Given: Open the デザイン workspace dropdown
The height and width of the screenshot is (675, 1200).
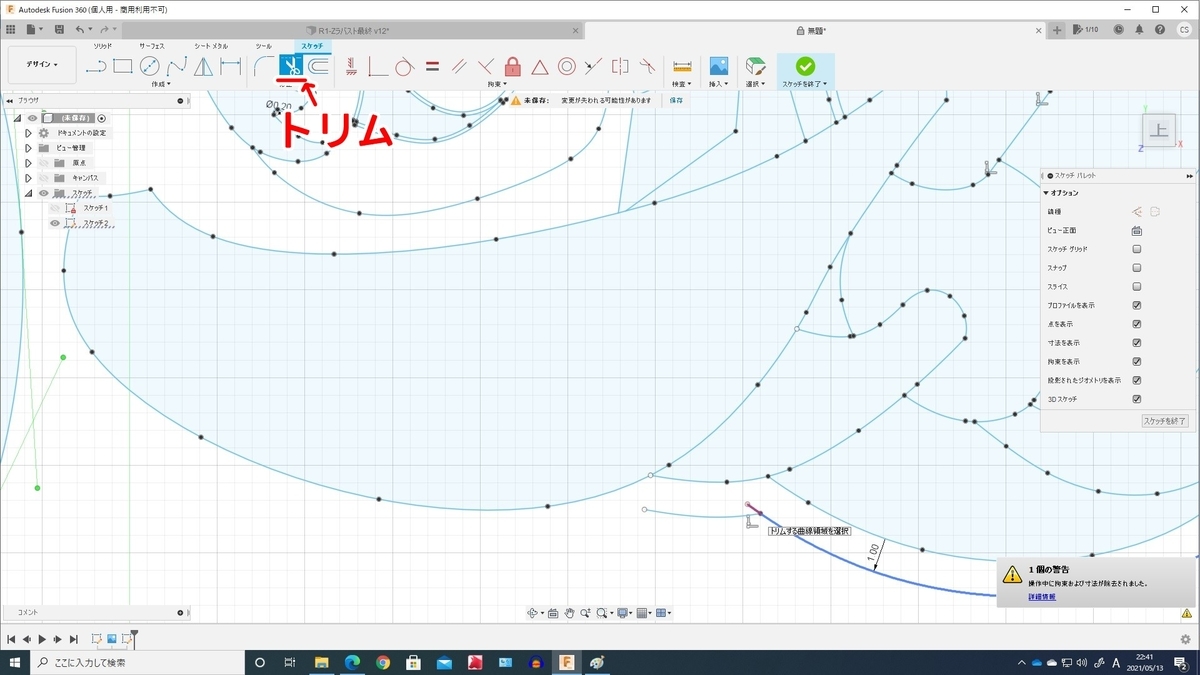Looking at the screenshot, I should click(x=42, y=65).
